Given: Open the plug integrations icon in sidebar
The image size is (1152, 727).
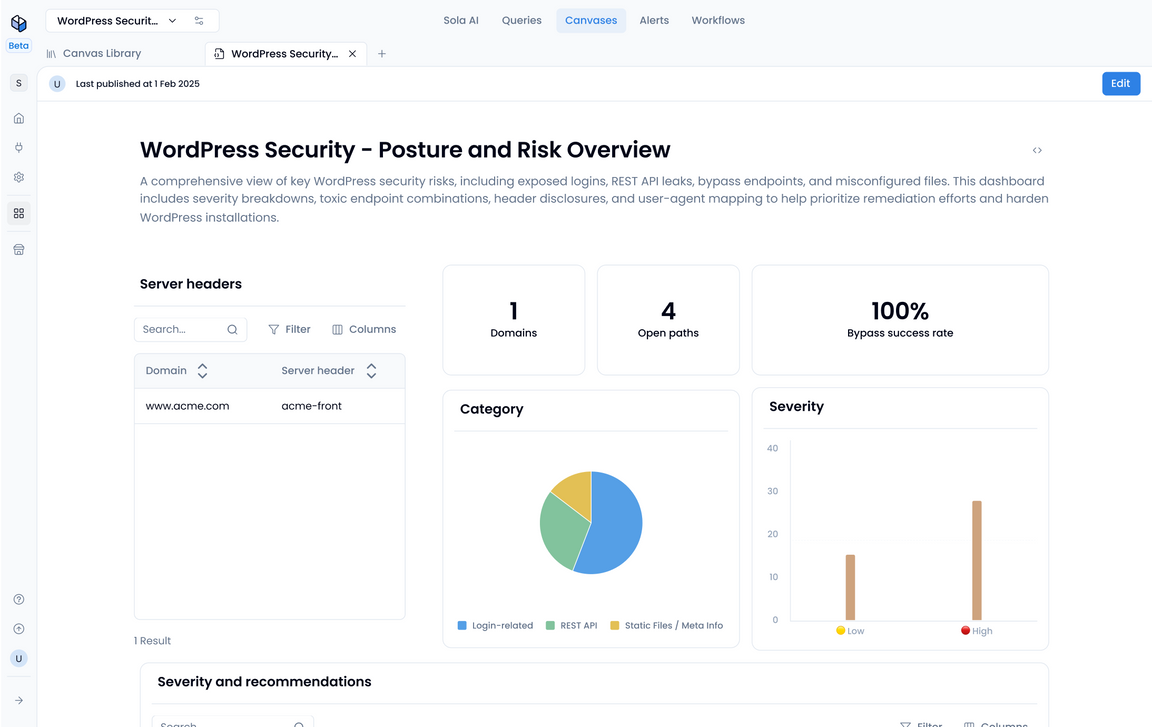Looking at the screenshot, I should (x=19, y=148).
